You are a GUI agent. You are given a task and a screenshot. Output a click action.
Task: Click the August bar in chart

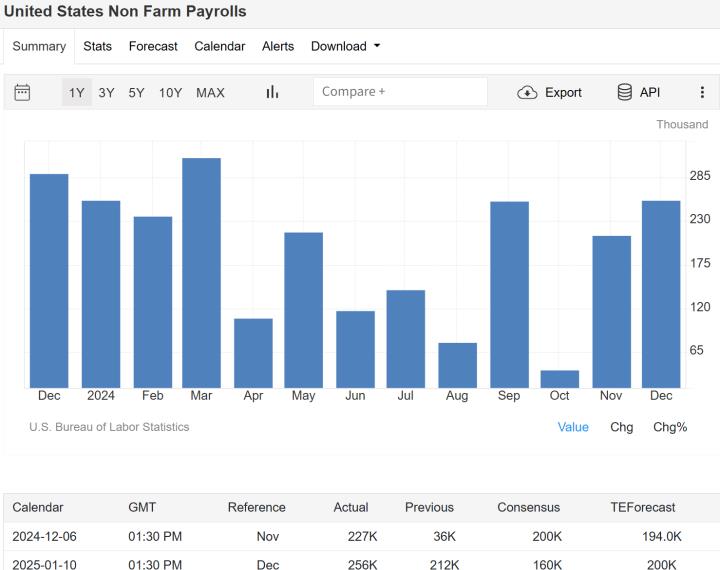(457, 366)
